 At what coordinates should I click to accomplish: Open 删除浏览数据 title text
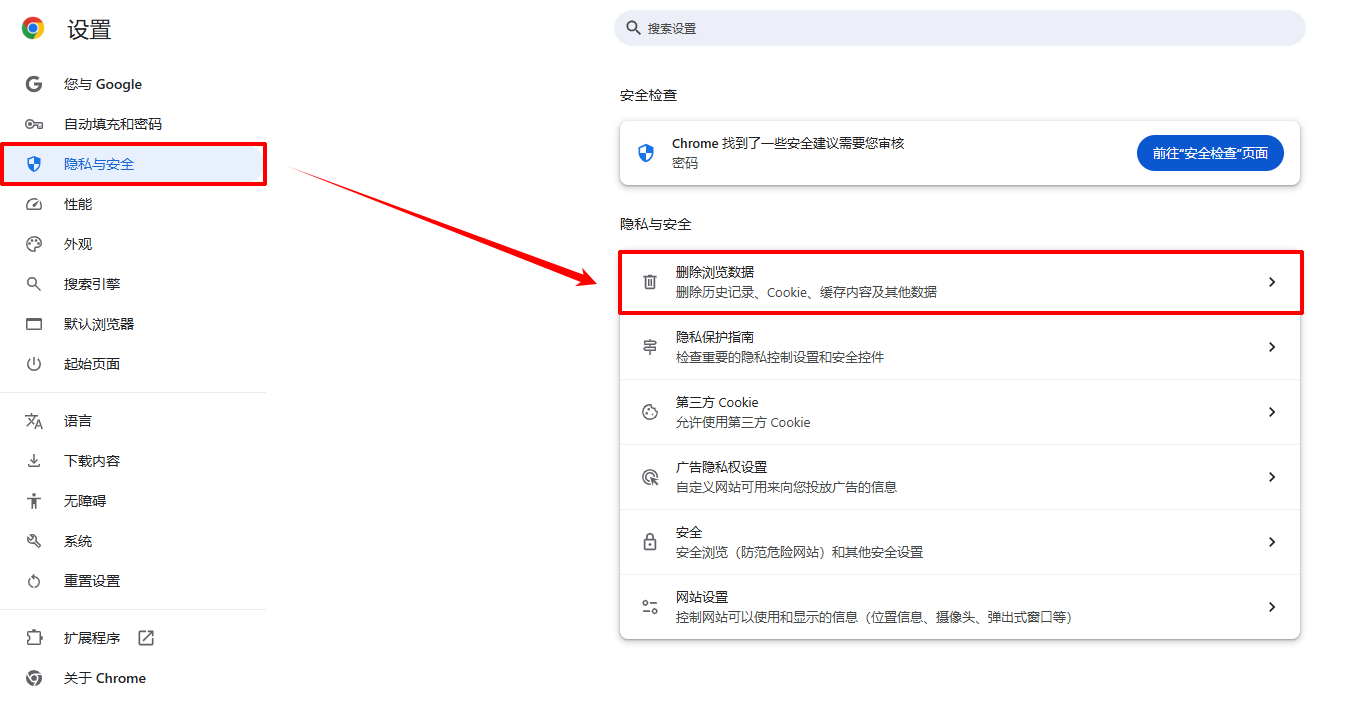714,272
